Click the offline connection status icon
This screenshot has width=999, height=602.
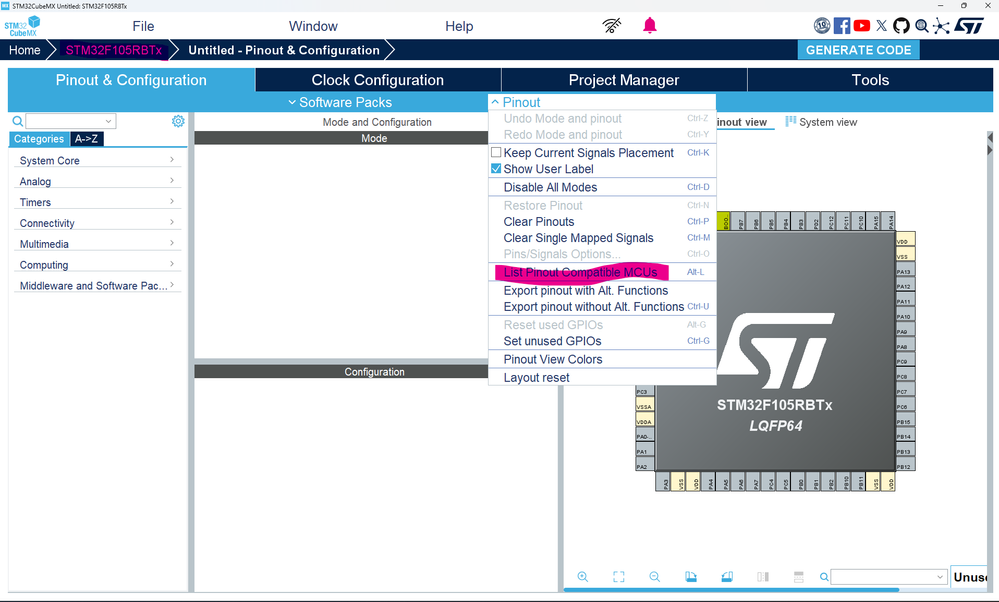tap(612, 25)
